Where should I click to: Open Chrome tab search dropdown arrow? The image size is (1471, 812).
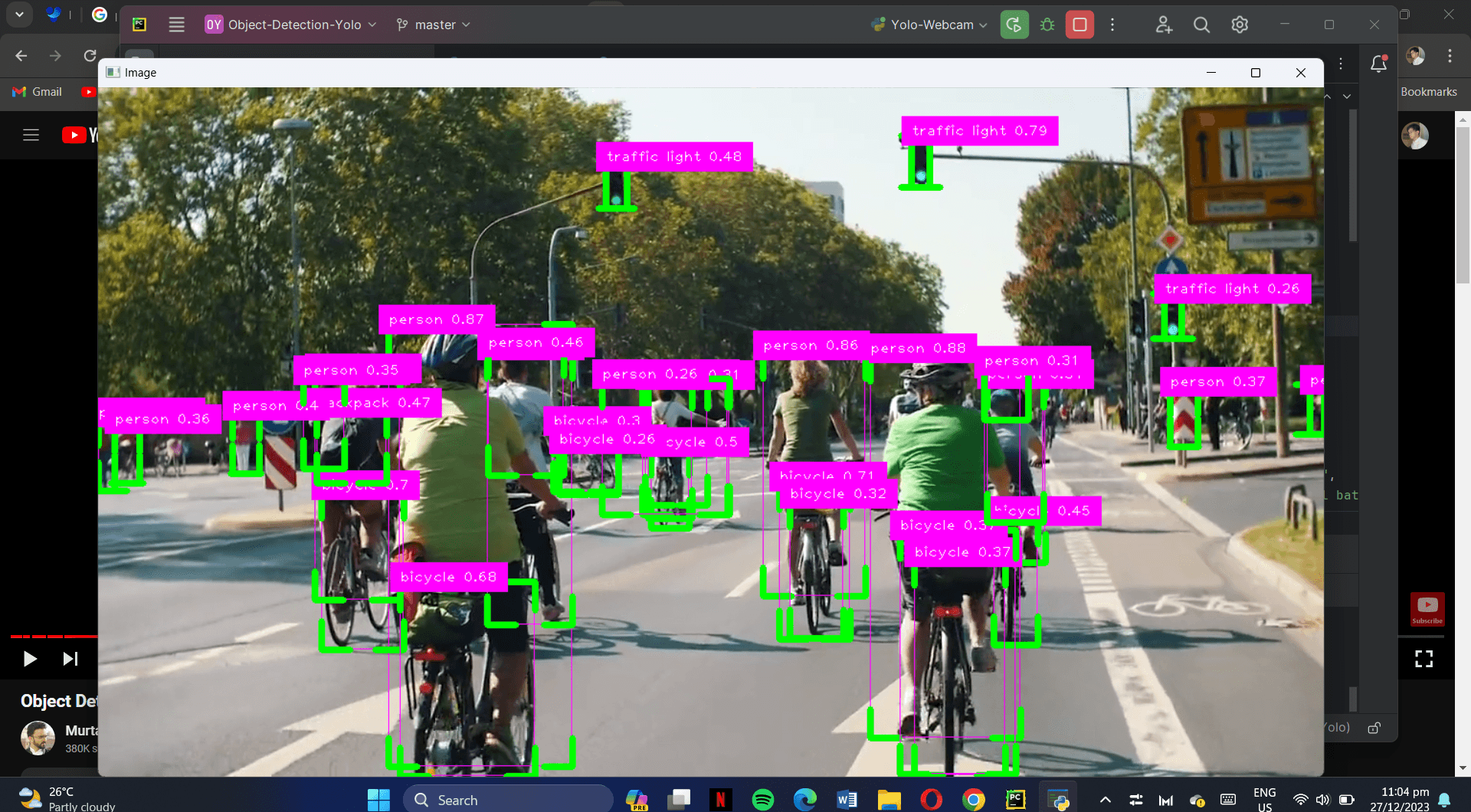(19, 14)
